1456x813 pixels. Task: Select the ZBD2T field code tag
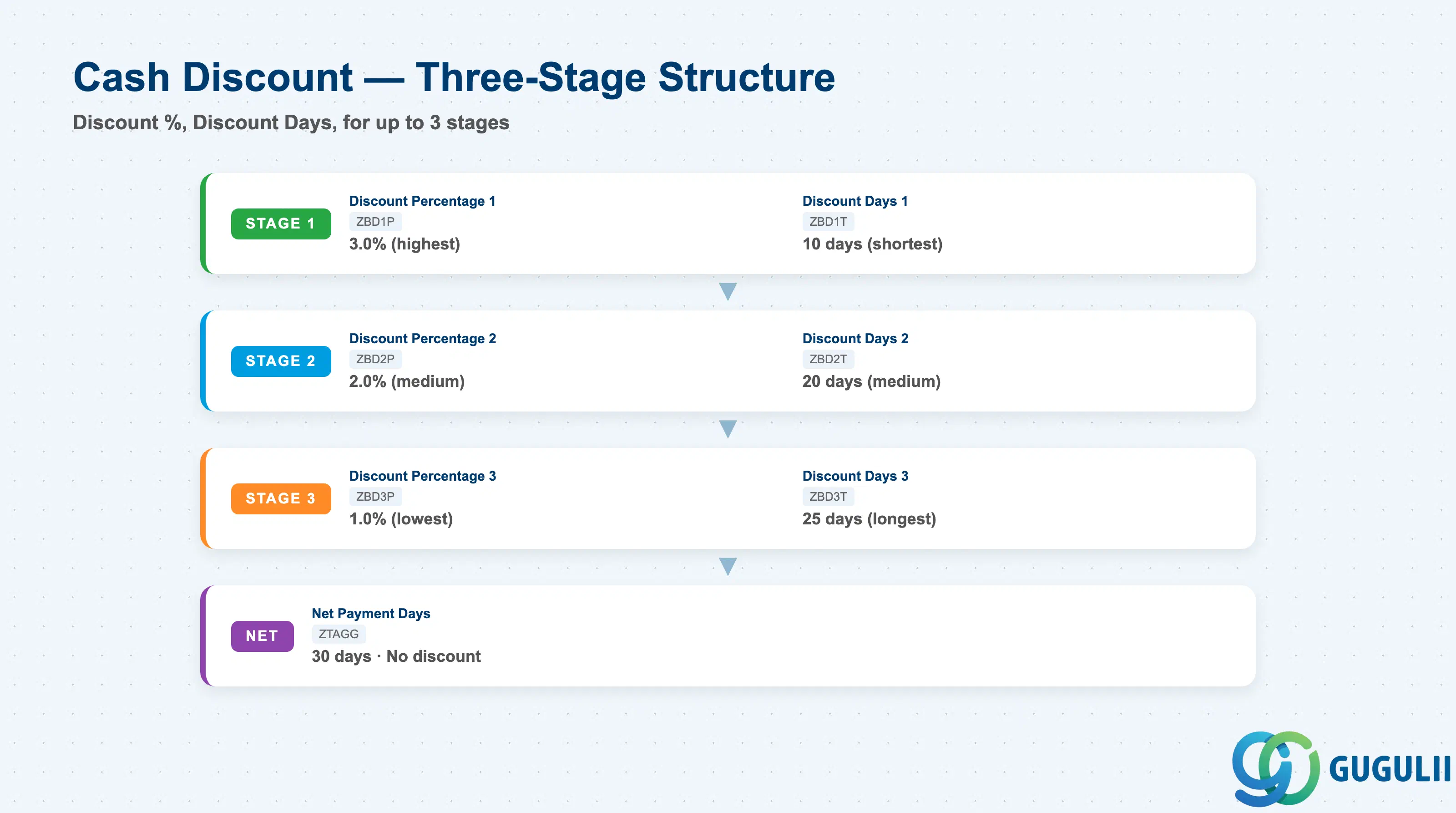828,359
